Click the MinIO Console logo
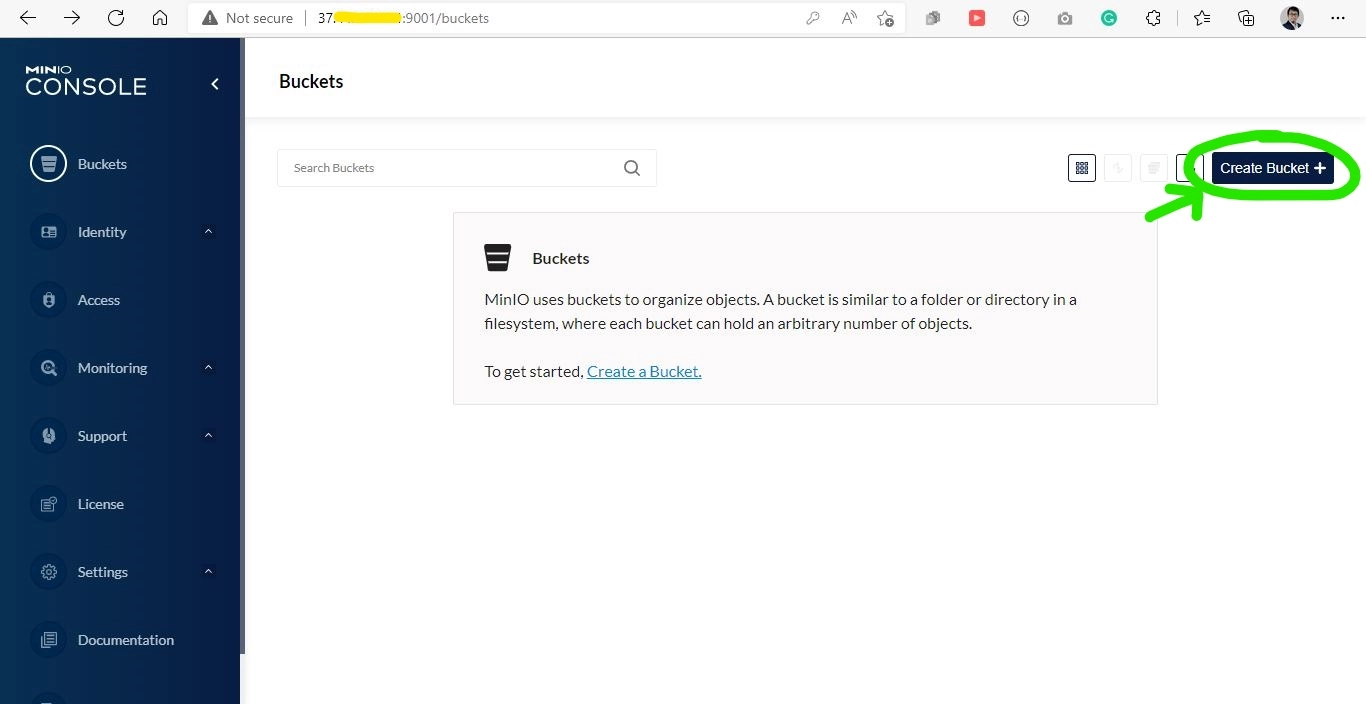Image resolution: width=1366 pixels, height=704 pixels. point(86,81)
